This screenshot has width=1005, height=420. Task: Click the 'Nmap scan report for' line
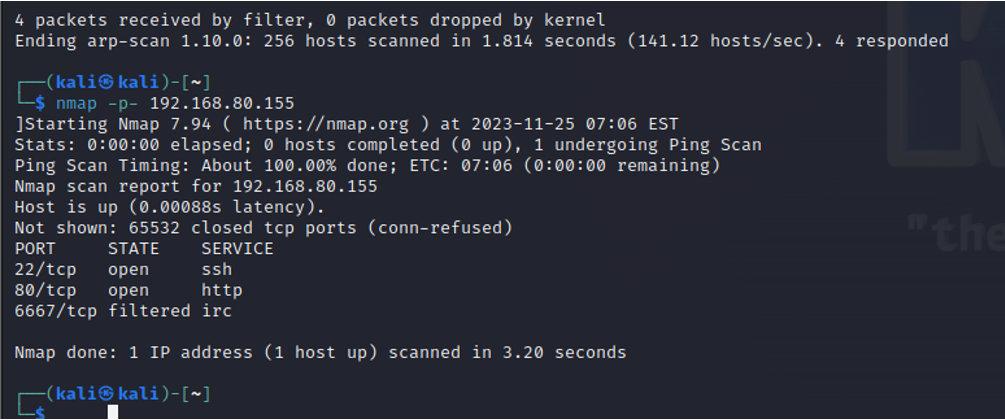196,187
